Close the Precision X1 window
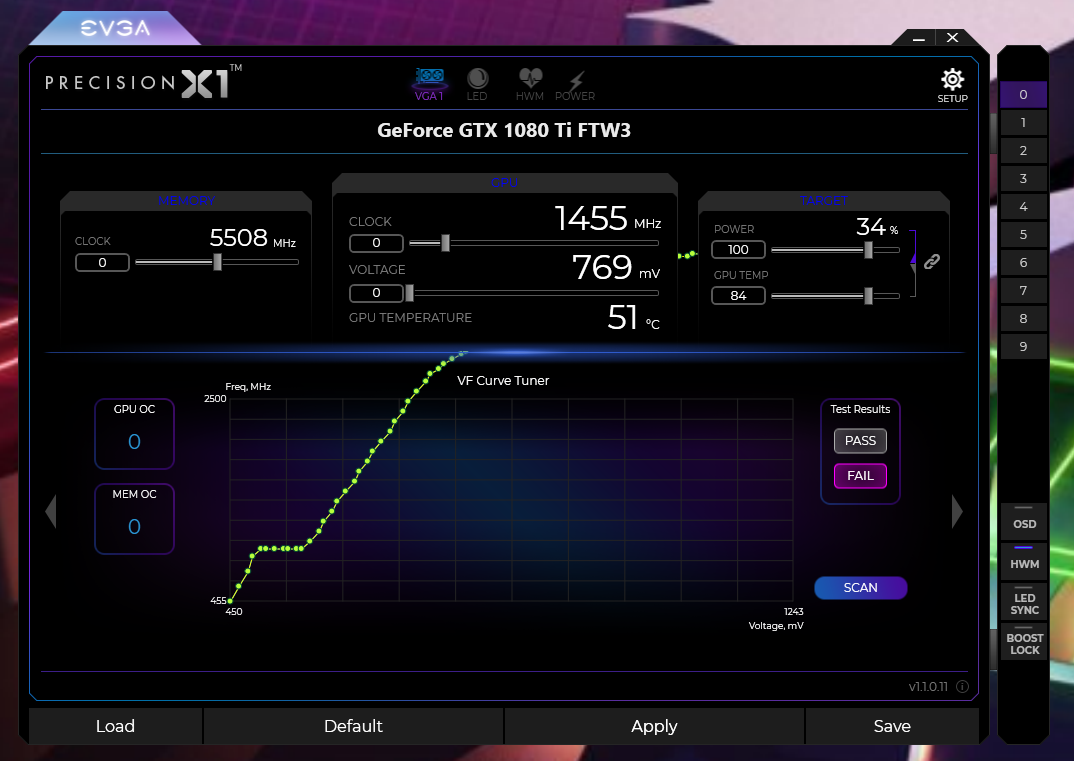This screenshot has width=1074, height=761. (x=952, y=38)
